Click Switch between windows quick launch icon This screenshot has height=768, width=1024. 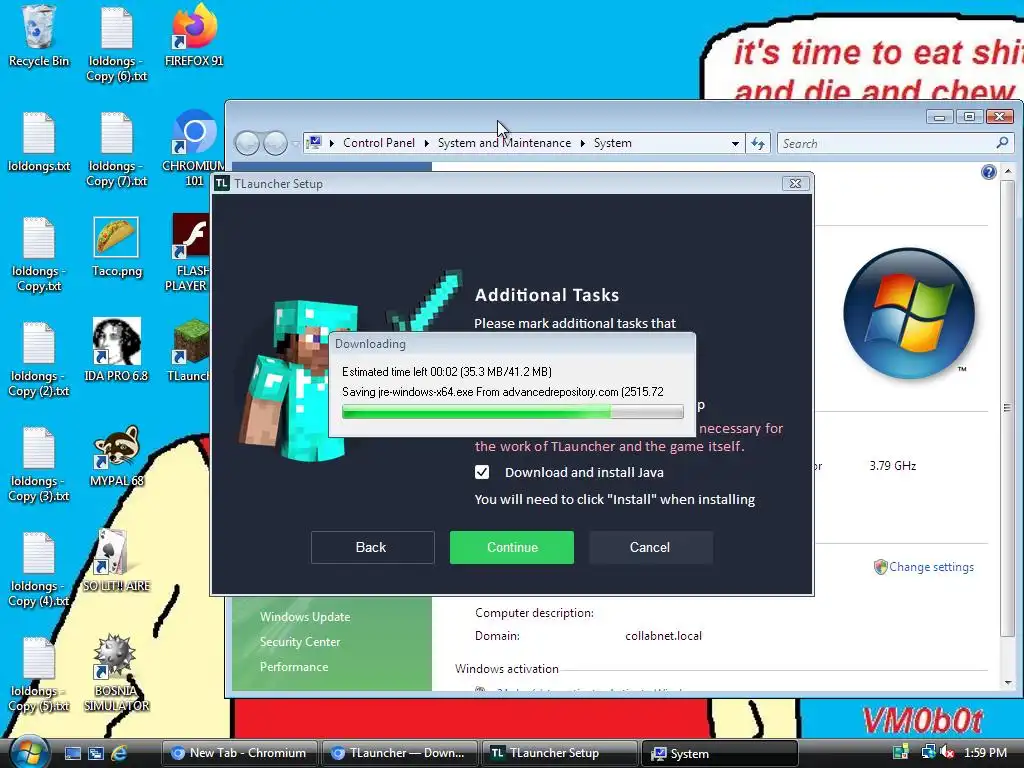[96, 753]
